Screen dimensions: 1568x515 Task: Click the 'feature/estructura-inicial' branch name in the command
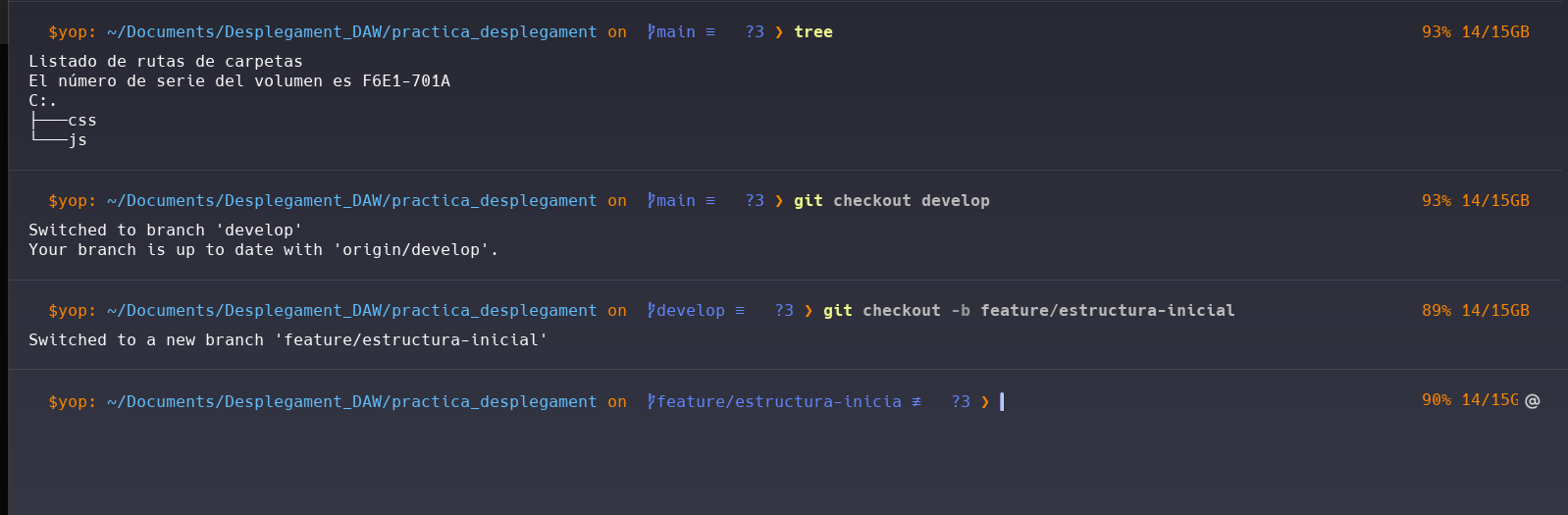[1107, 311]
